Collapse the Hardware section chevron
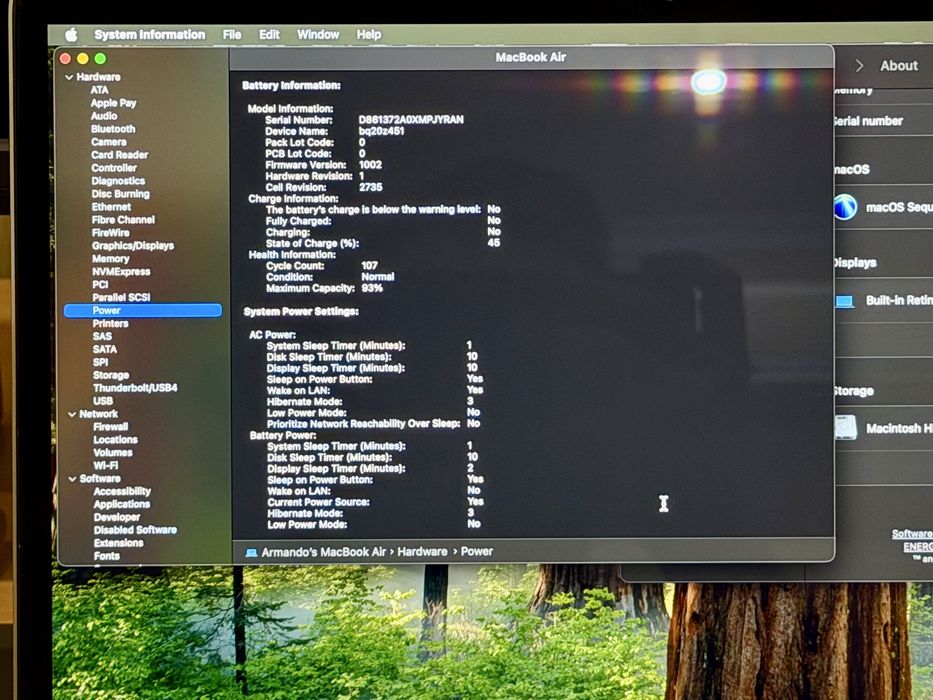This screenshot has height=700, width=933. (69, 77)
